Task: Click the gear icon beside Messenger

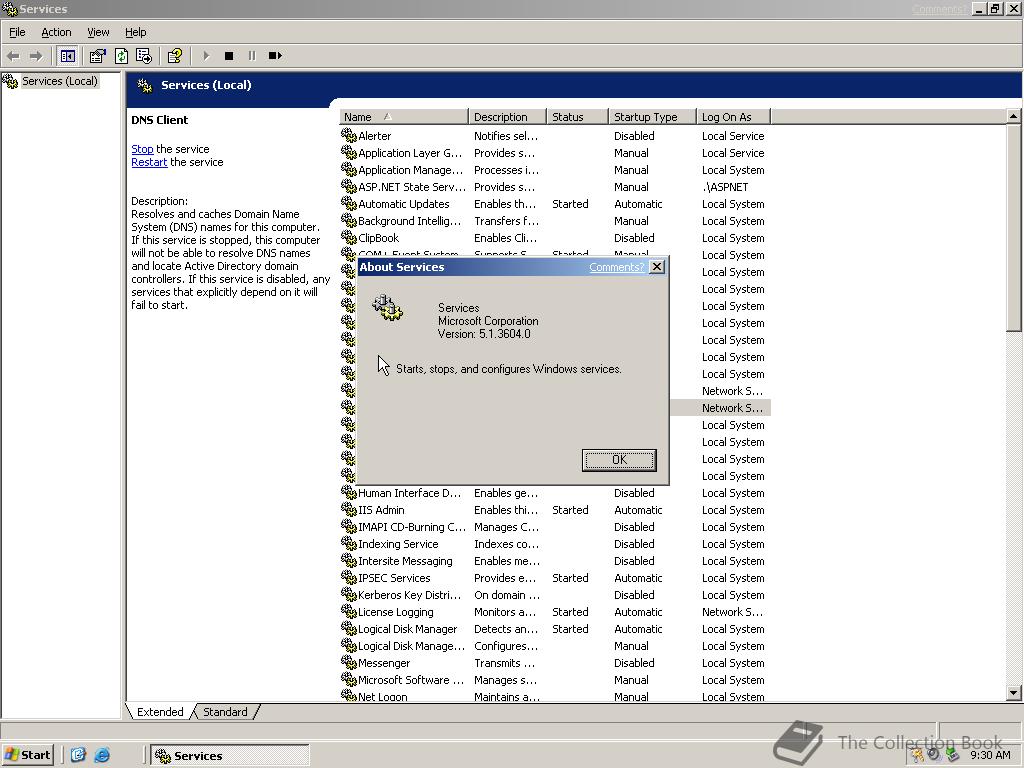Action: tap(349, 662)
